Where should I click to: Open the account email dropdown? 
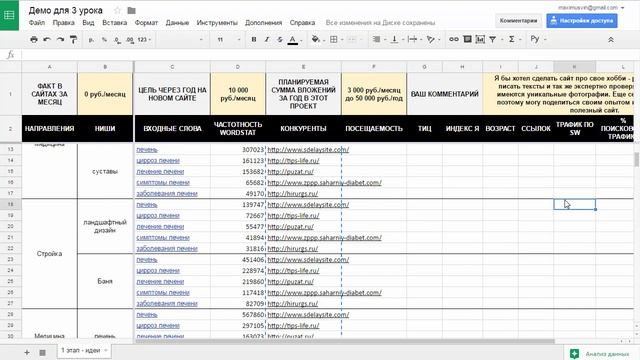(x=591, y=8)
